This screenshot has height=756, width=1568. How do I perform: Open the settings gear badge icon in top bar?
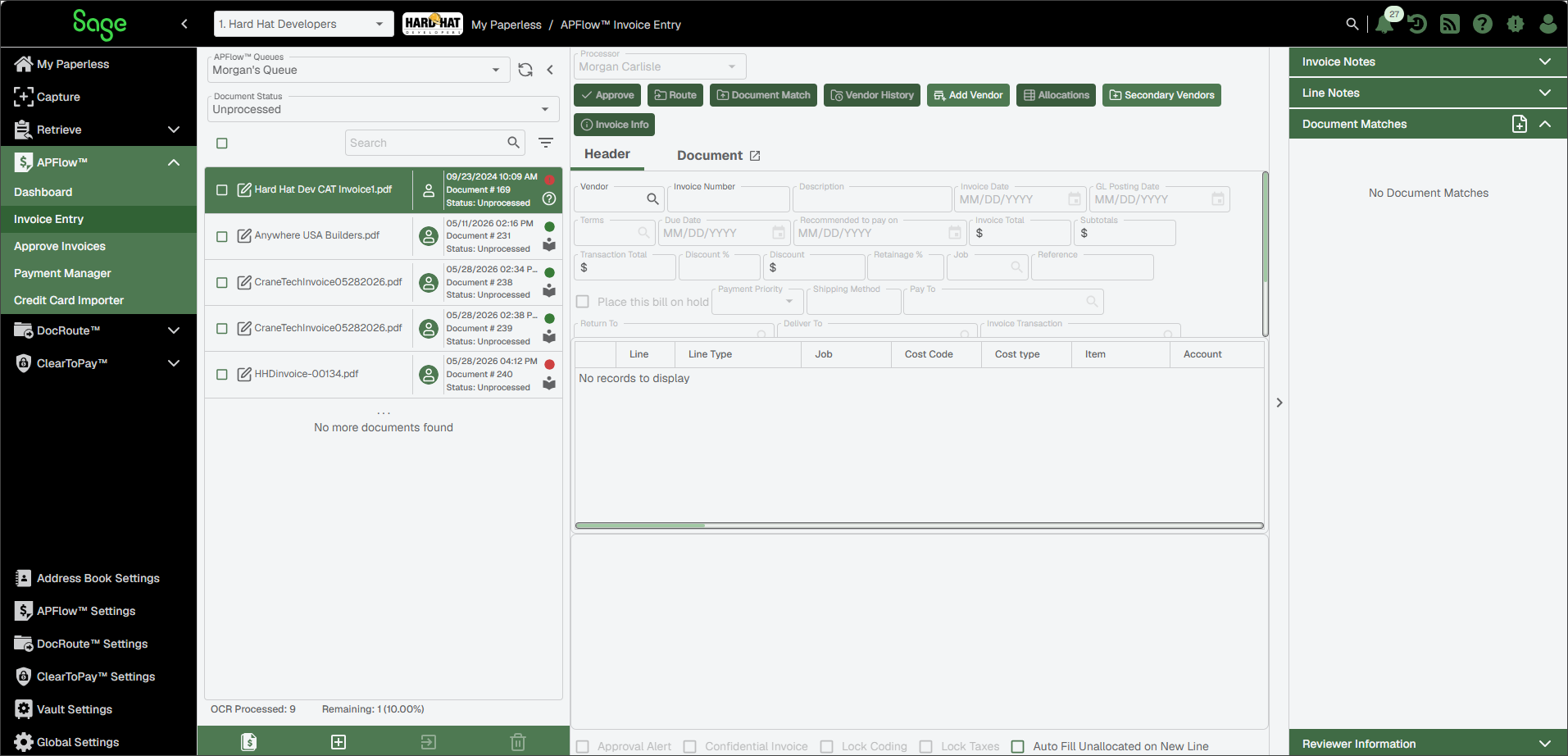point(1516,25)
